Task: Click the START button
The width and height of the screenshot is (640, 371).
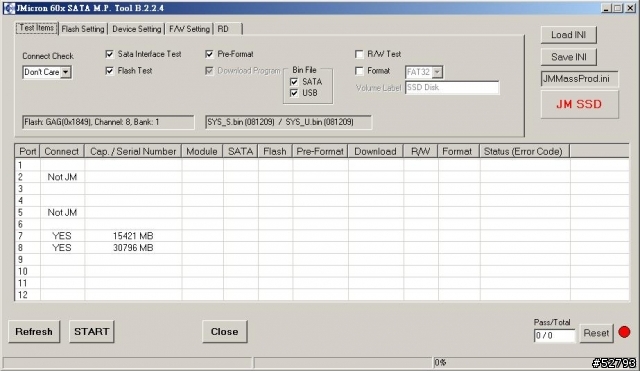Action: (x=91, y=331)
